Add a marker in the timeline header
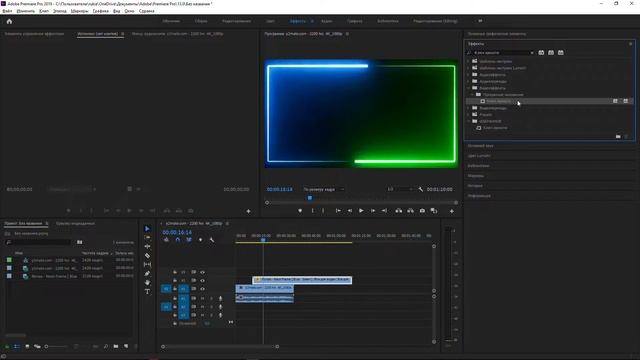640x360 pixels. 200,240
